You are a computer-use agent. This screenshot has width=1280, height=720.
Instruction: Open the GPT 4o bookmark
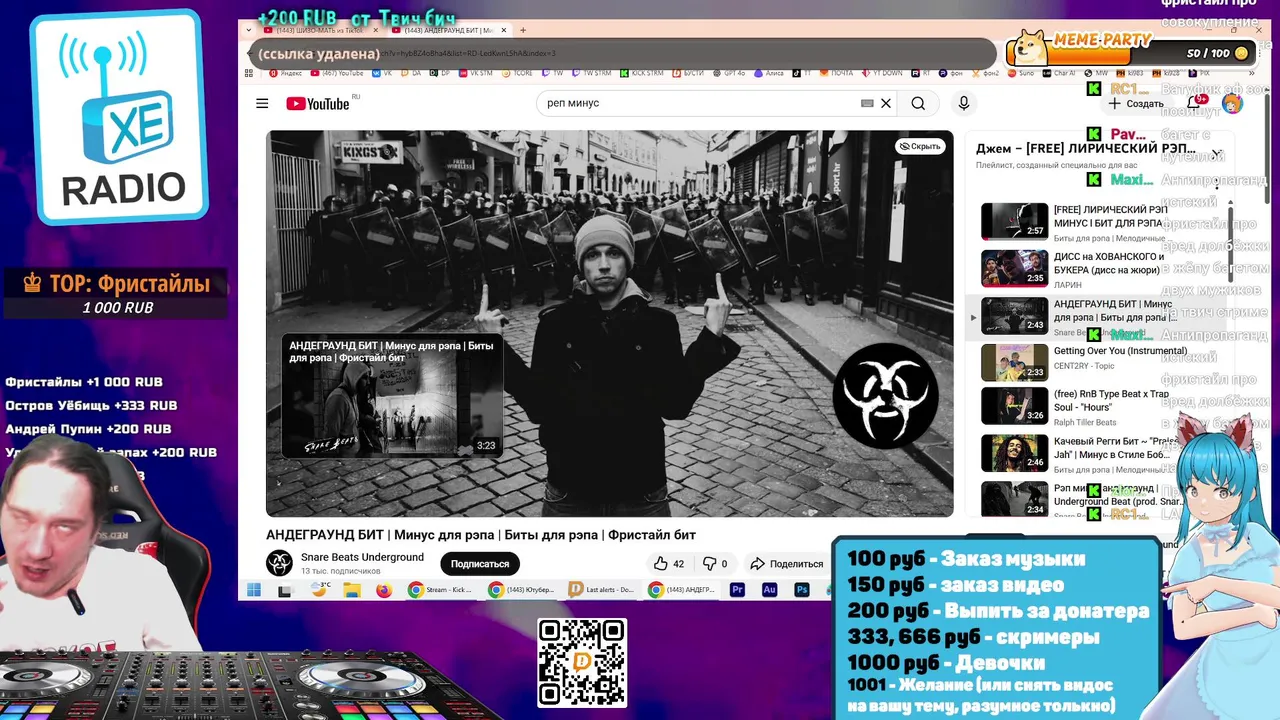coord(731,73)
